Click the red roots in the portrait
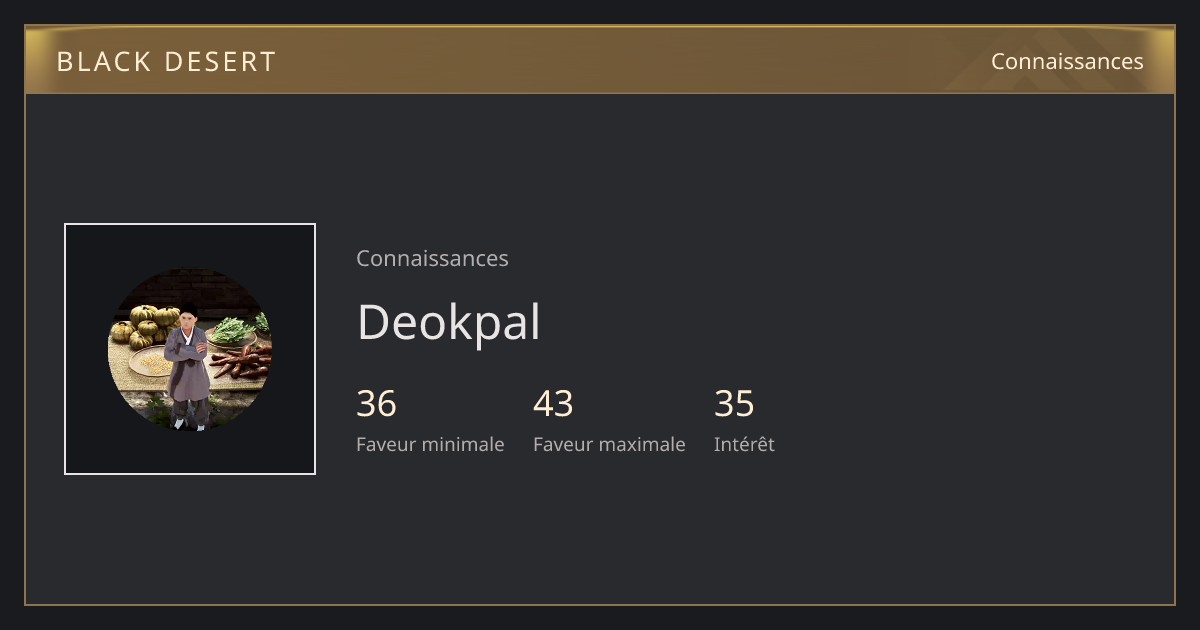The width and height of the screenshot is (1200, 630). [x=238, y=362]
